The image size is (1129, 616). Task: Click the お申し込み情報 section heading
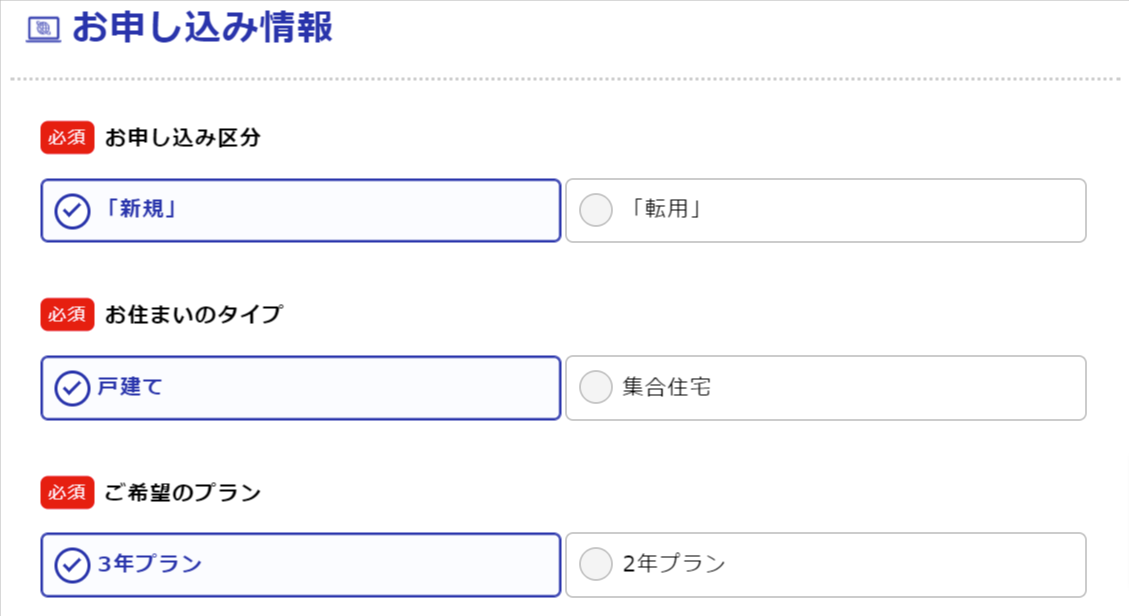coord(200,28)
